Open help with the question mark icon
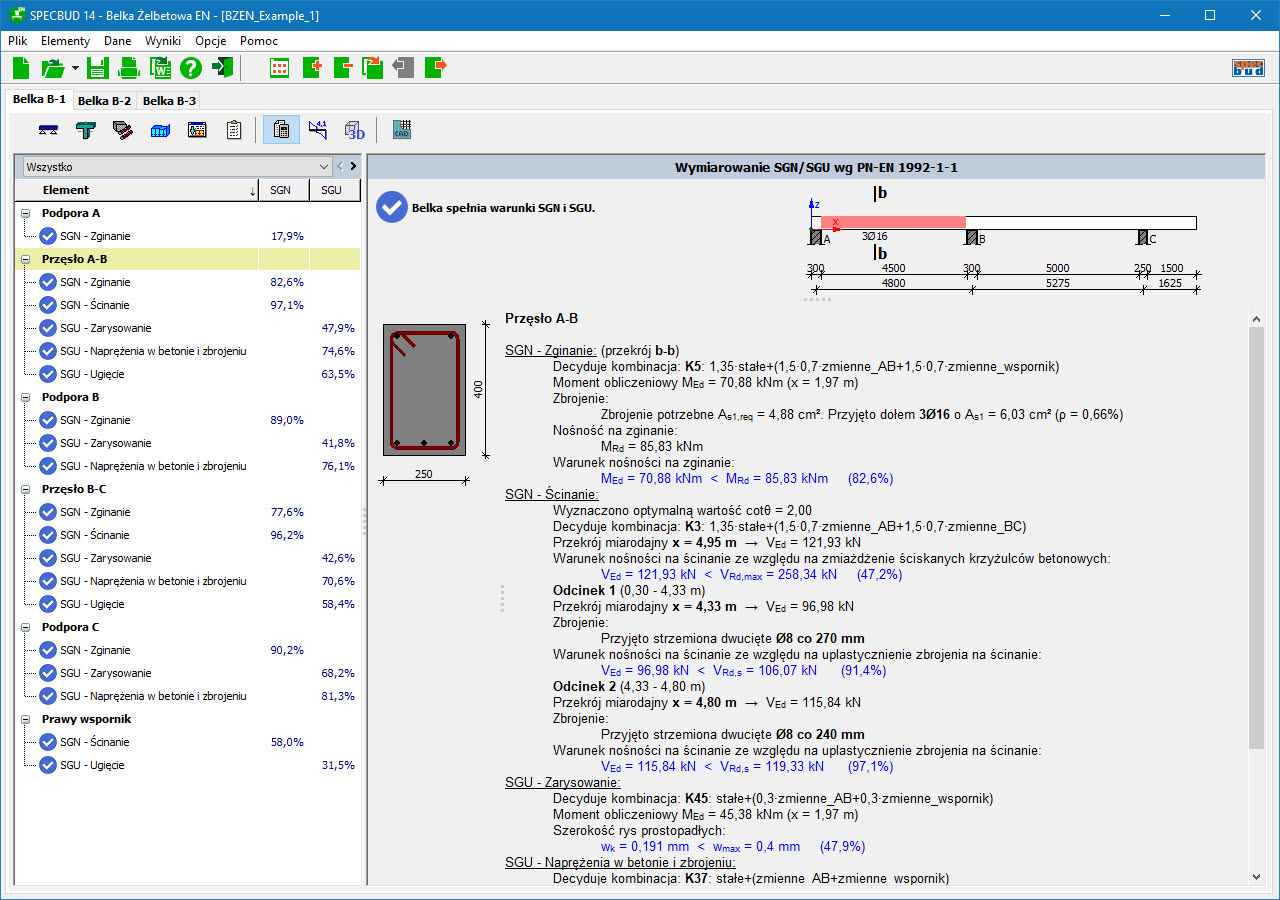This screenshot has width=1280, height=900. click(191, 68)
